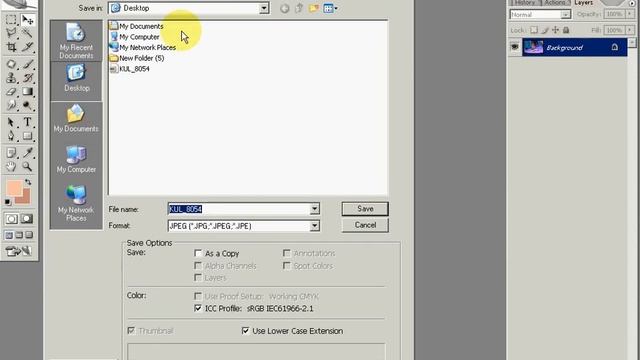Select the Pen tool

point(11,136)
